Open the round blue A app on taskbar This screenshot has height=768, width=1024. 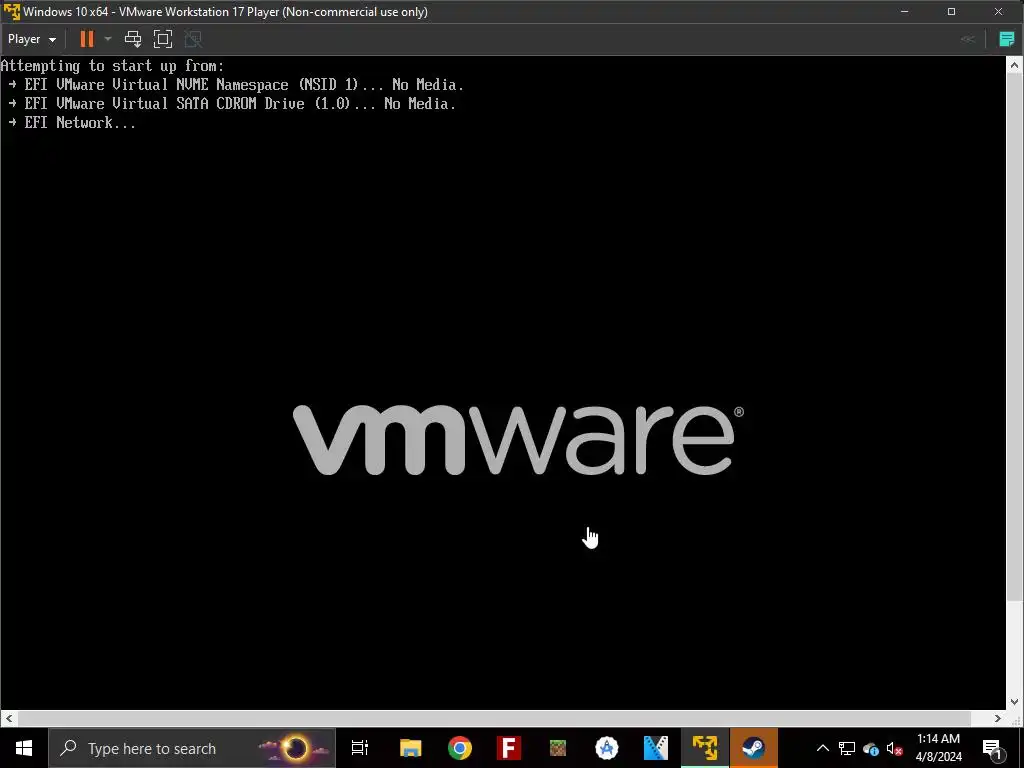(607, 748)
